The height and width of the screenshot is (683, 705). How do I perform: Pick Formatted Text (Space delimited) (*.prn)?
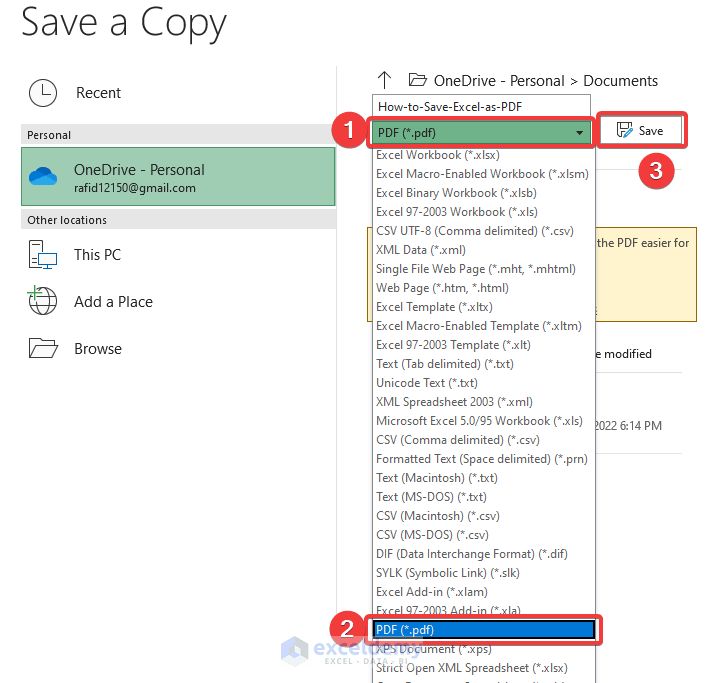tap(484, 459)
